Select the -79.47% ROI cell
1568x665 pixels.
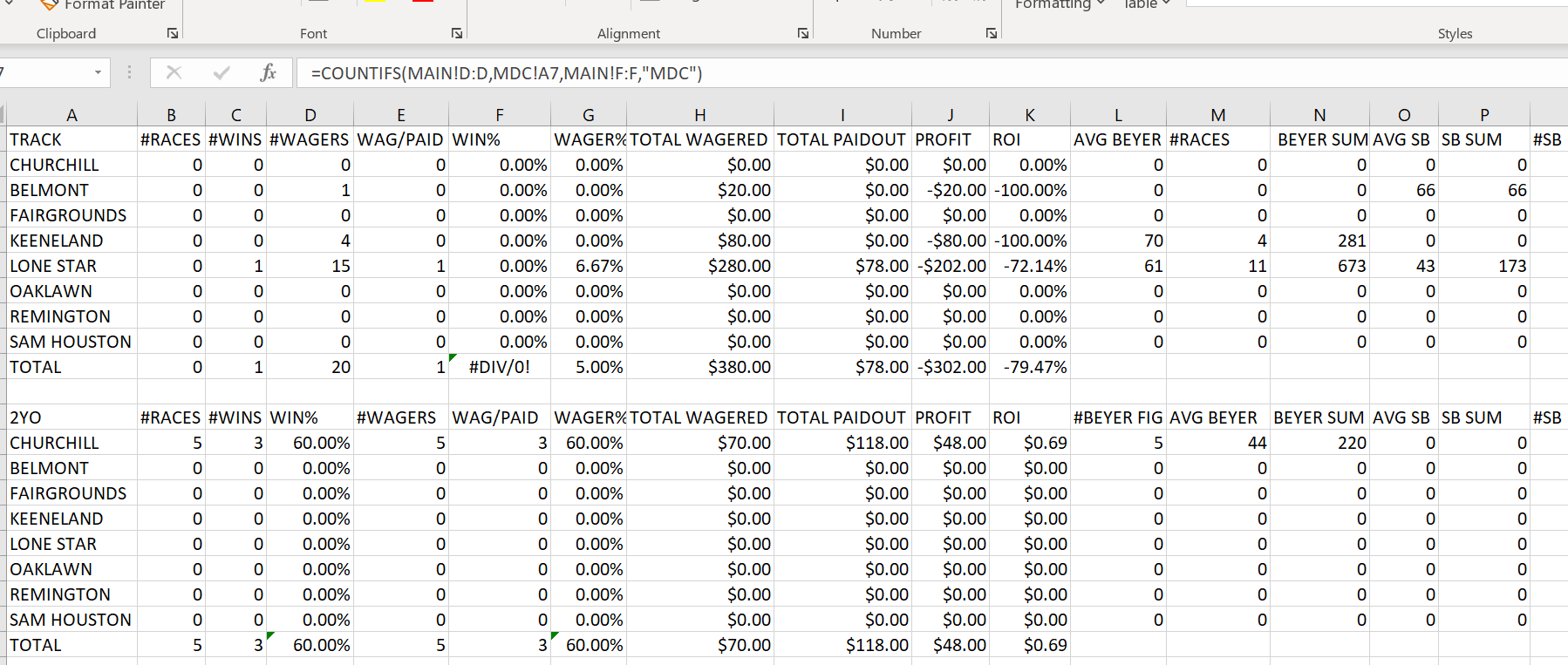[1030, 367]
